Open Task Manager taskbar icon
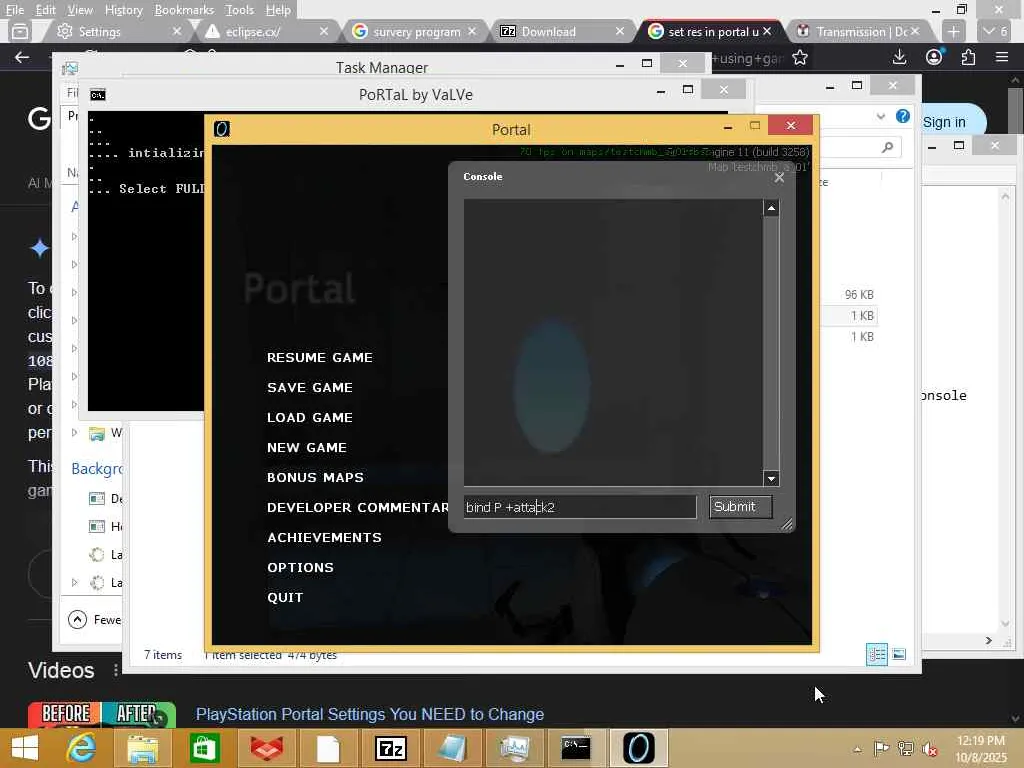1024x768 pixels. coord(514,748)
